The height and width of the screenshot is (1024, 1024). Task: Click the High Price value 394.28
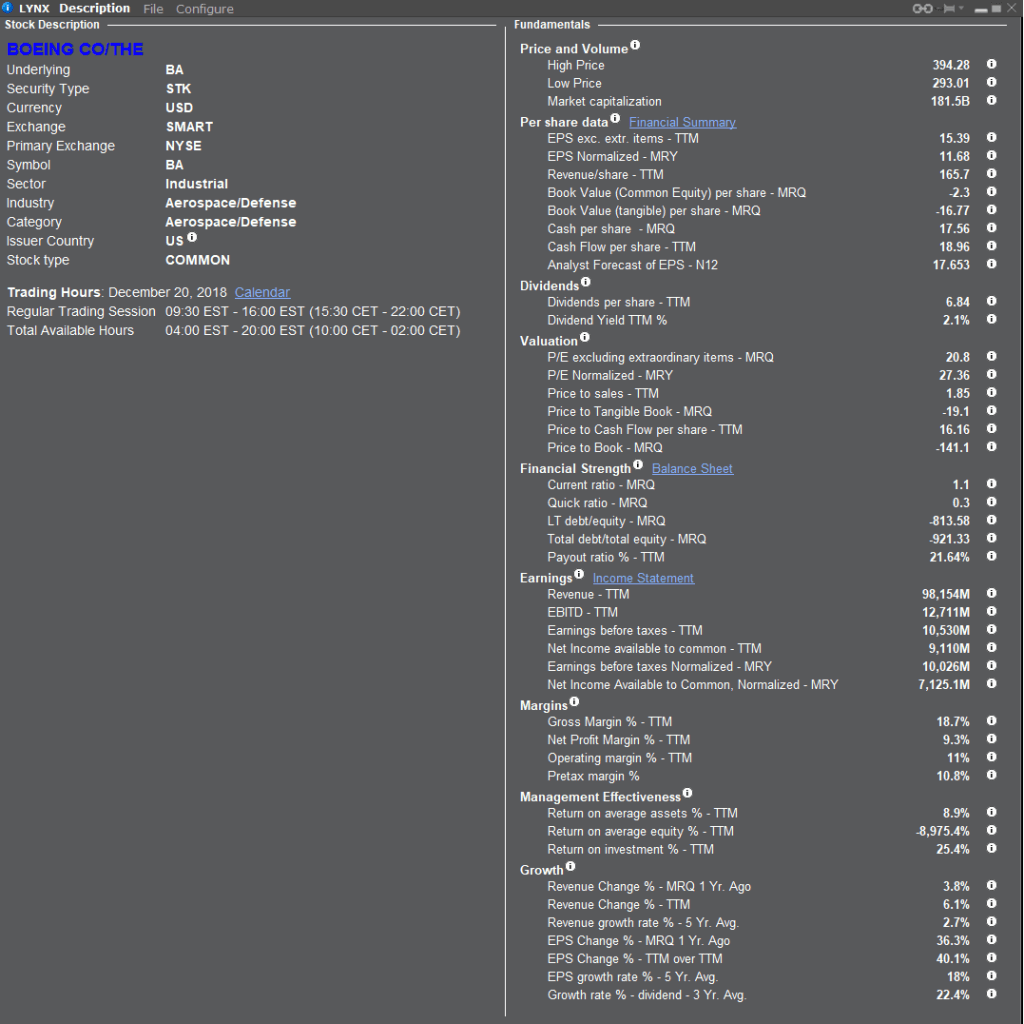951,65
